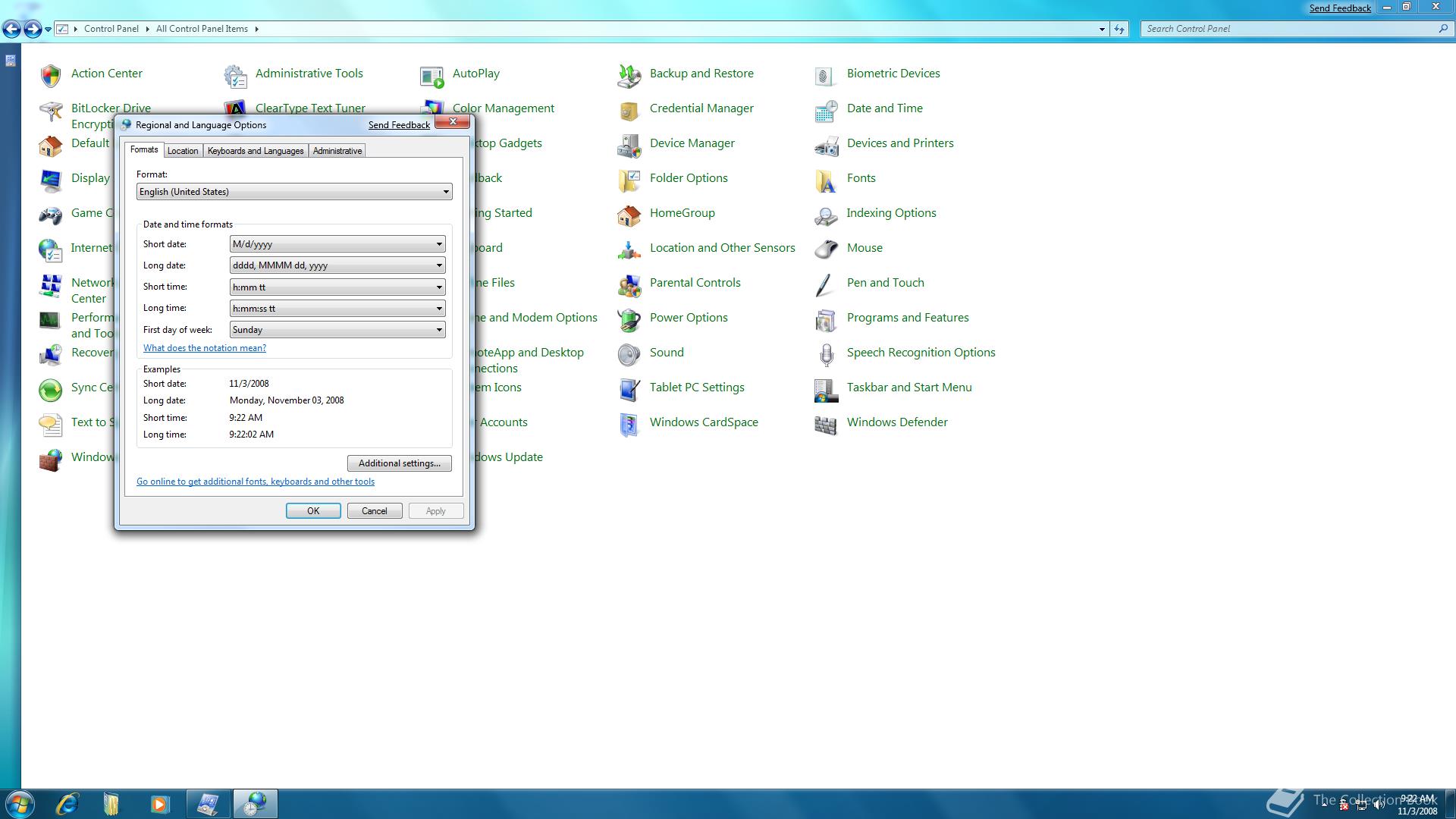
Task: Open Speech Recognition Options icon
Action: [826, 354]
